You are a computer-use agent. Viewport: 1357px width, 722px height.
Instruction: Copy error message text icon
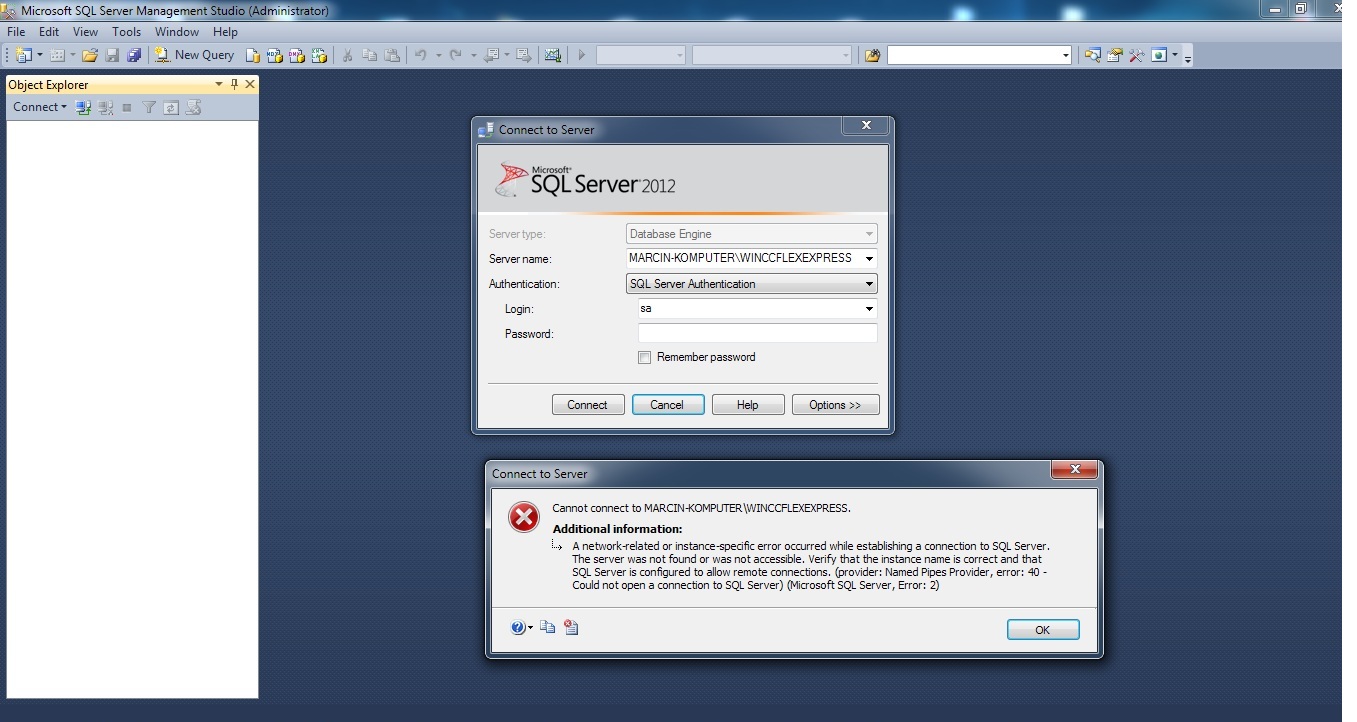click(x=548, y=627)
